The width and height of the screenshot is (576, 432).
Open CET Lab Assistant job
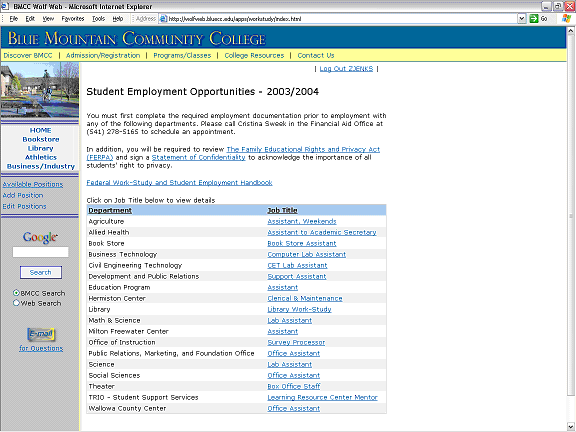(297, 266)
